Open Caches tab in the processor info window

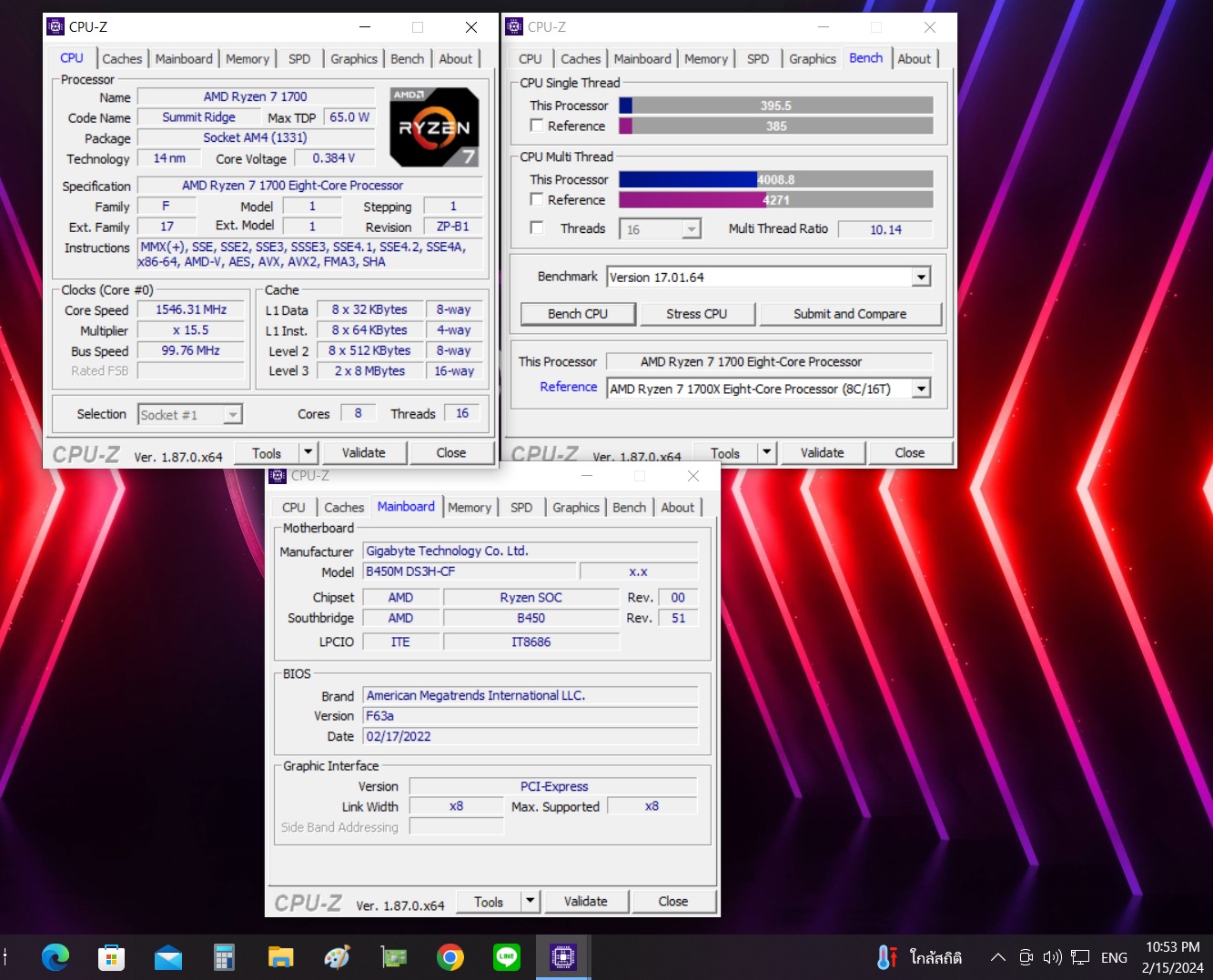click(122, 59)
